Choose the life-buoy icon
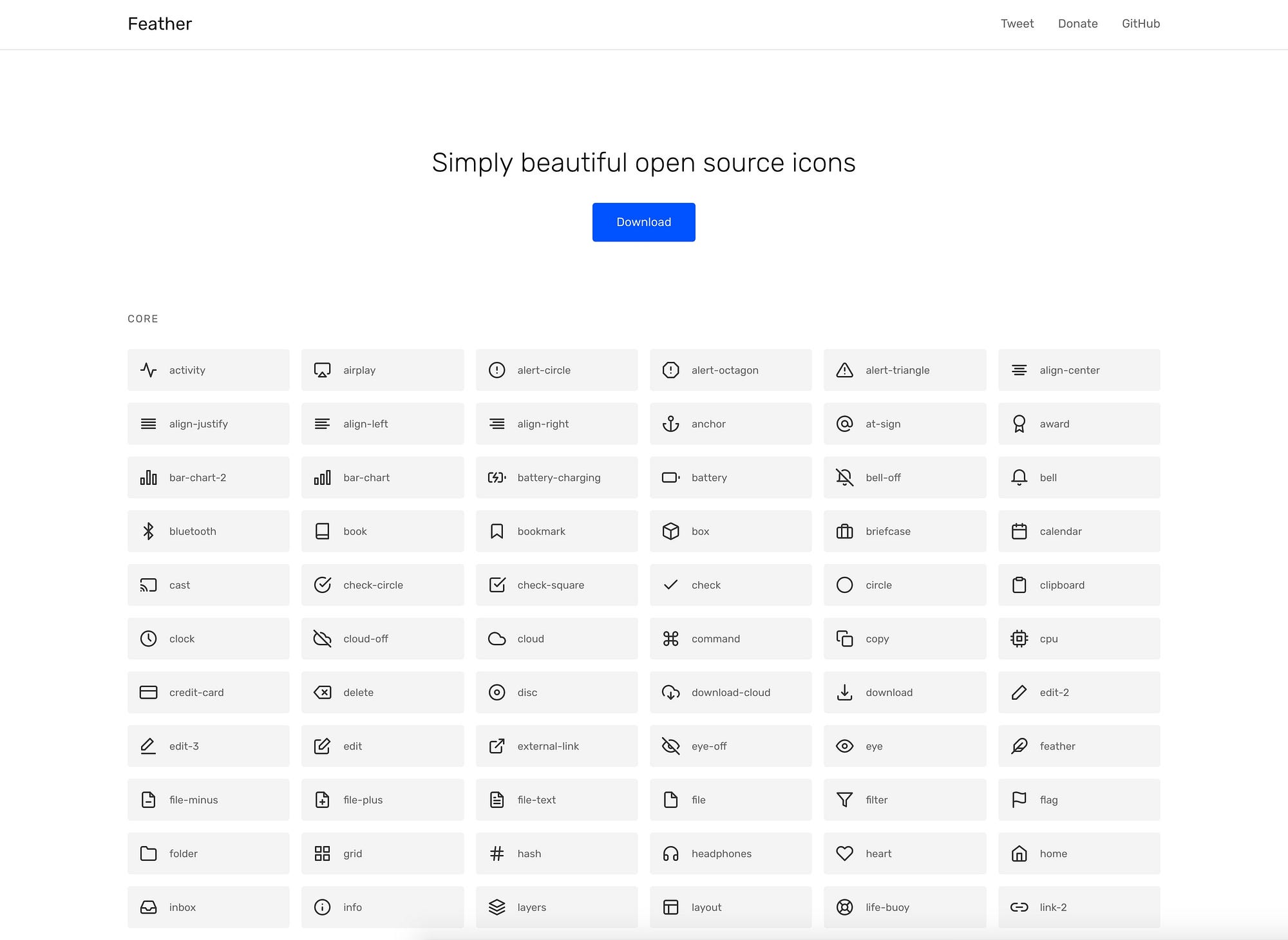 point(844,907)
